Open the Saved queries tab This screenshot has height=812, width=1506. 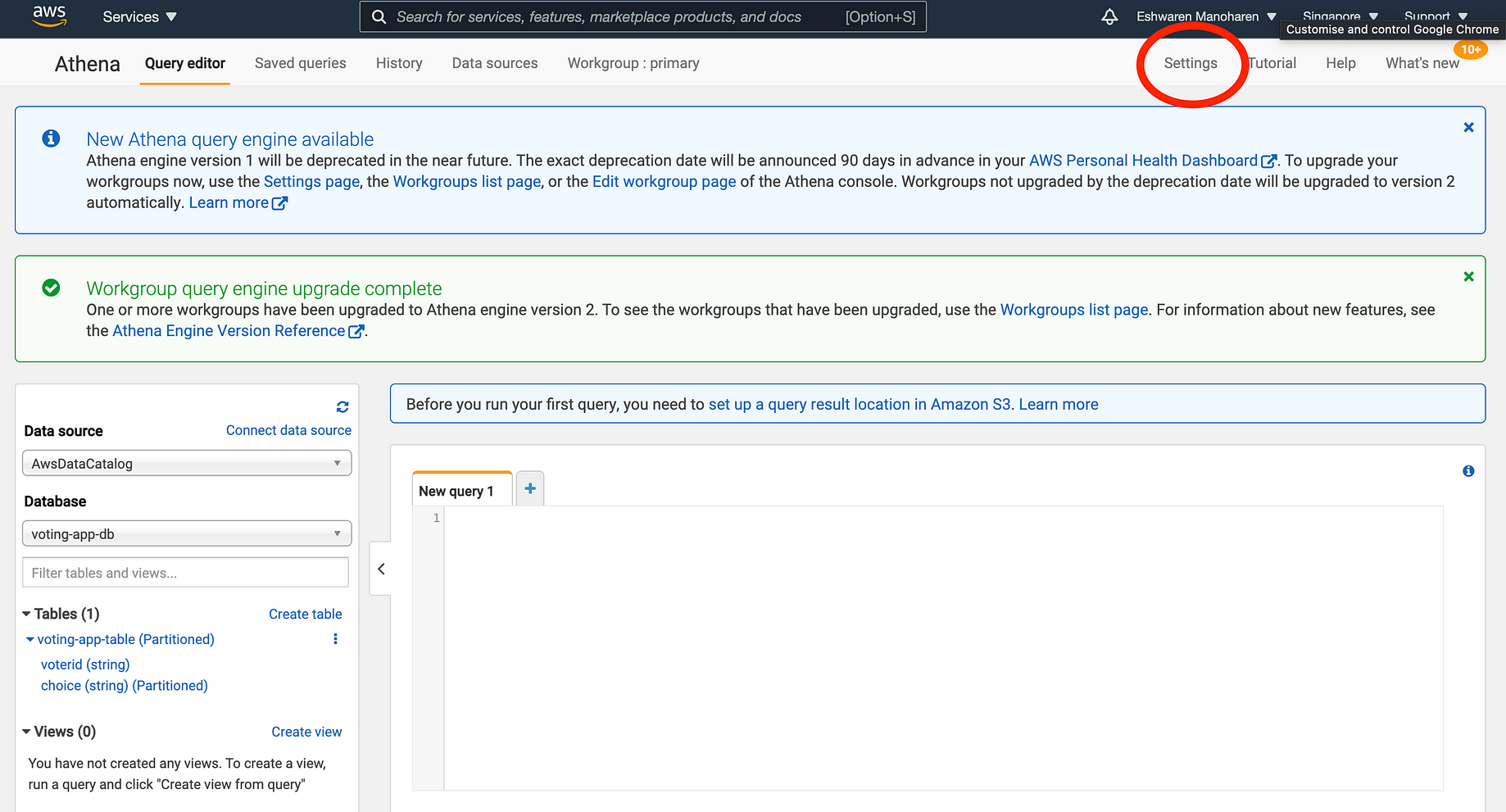[x=301, y=63]
